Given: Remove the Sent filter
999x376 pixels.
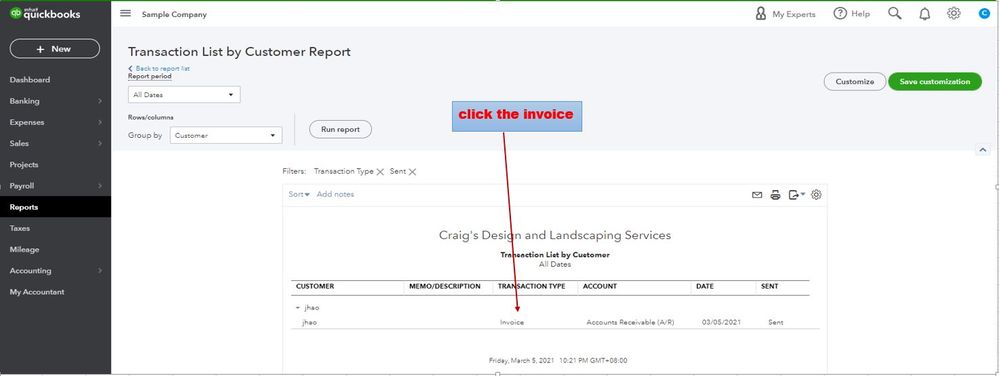Looking at the screenshot, I should [x=412, y=172].
